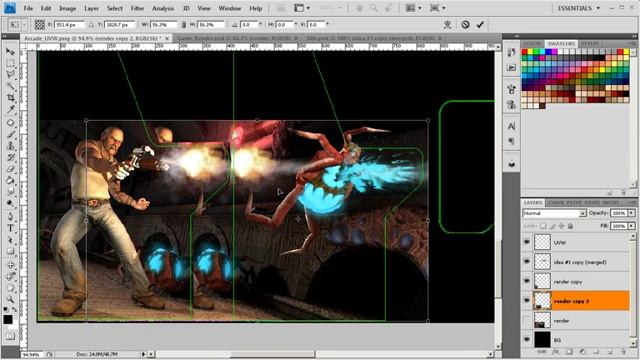This screenshot has height=360, width=640.
Task: Add a layer mask
Action: pyautogui.click(x=569, y=351)
